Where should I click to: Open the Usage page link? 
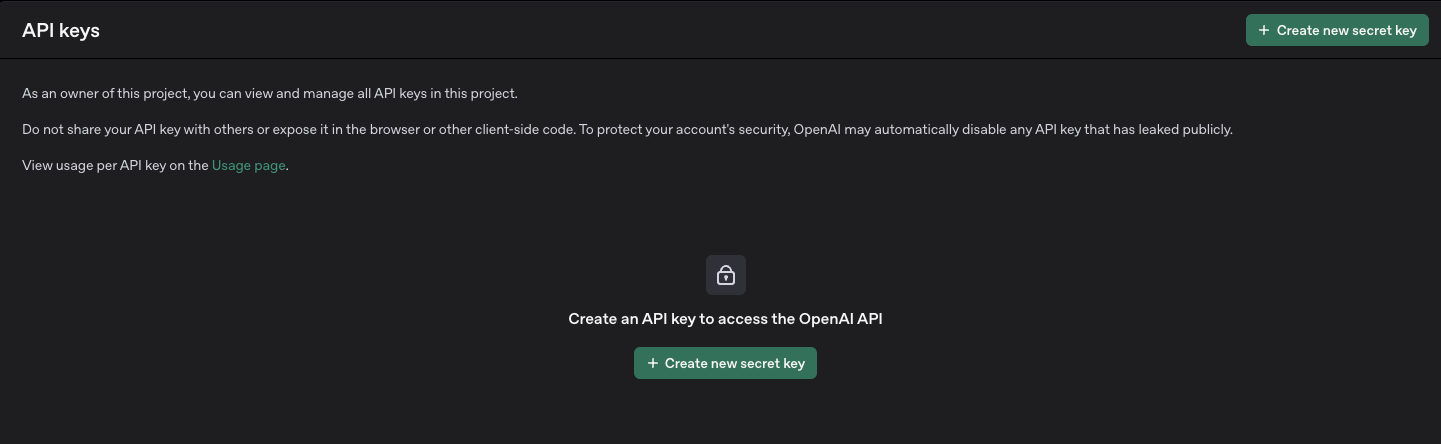click(x=249, y=165)
